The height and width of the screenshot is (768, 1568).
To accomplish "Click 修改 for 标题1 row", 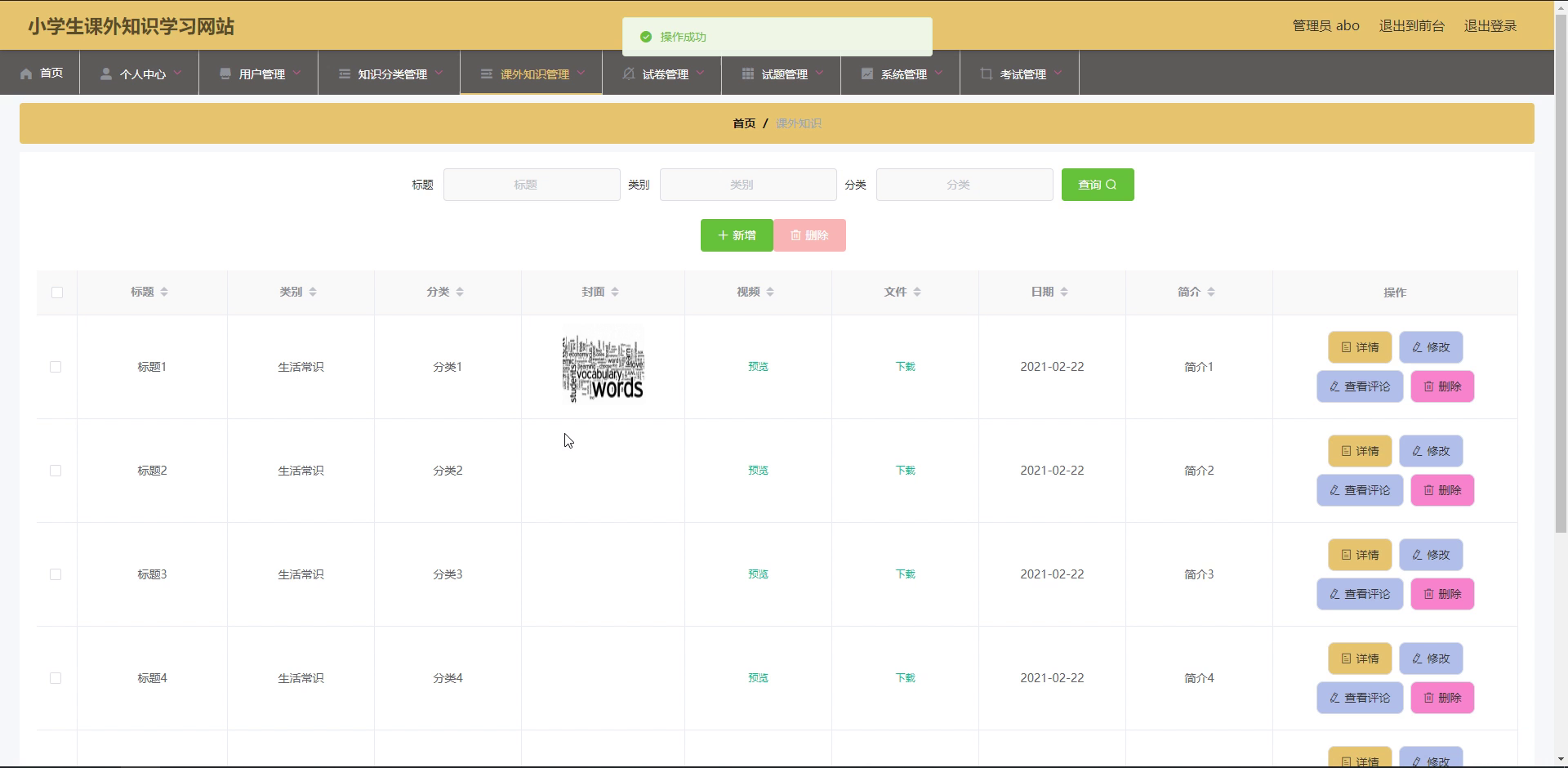I will [1431, 347].
